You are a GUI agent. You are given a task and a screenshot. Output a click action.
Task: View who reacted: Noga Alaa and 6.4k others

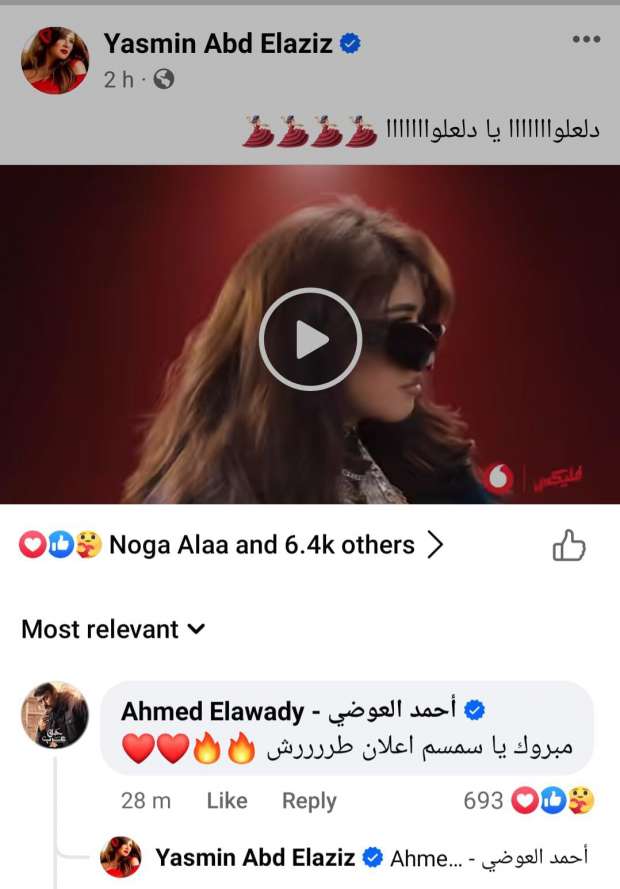point(261,545)
